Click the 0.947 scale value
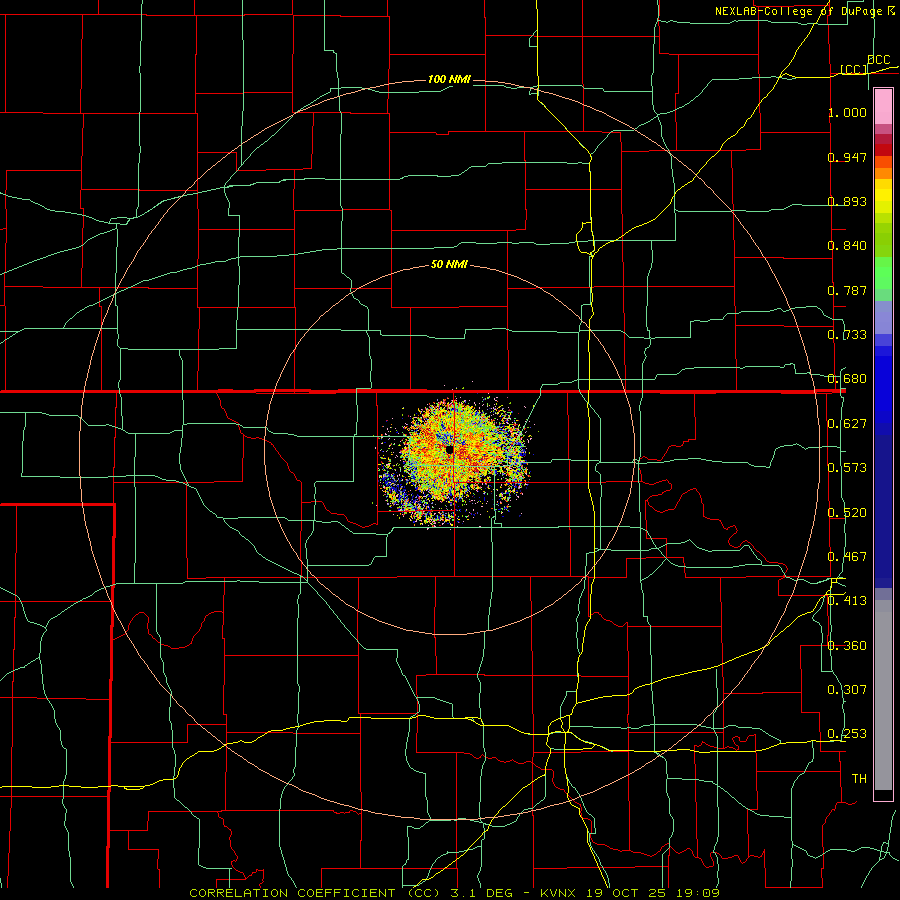This screenshot has width=900, height=900. 847,157
